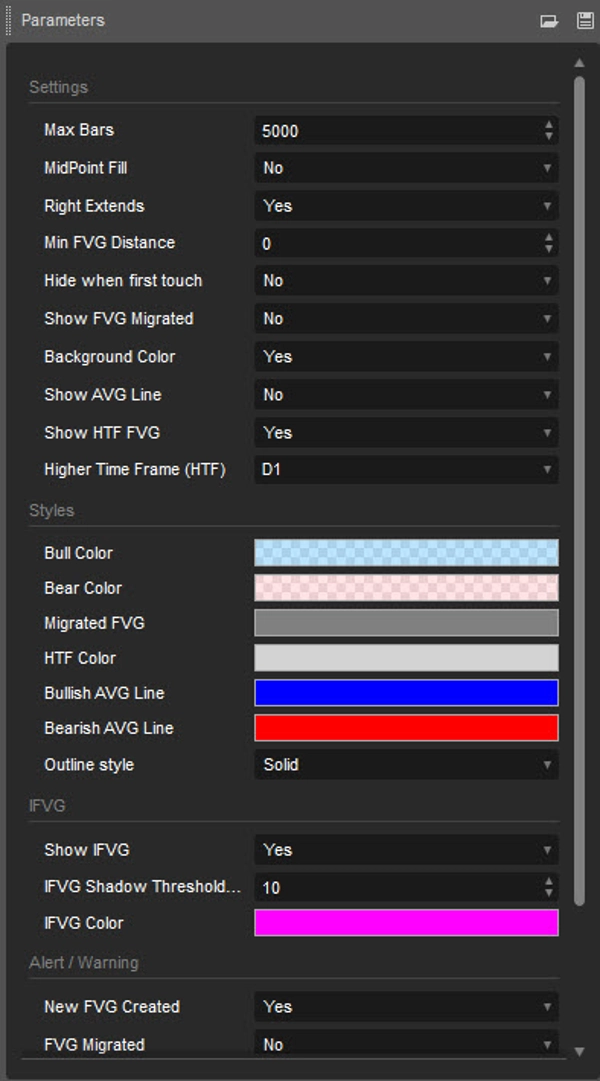Open the Bear Color swatch

[x=406, y=588]
